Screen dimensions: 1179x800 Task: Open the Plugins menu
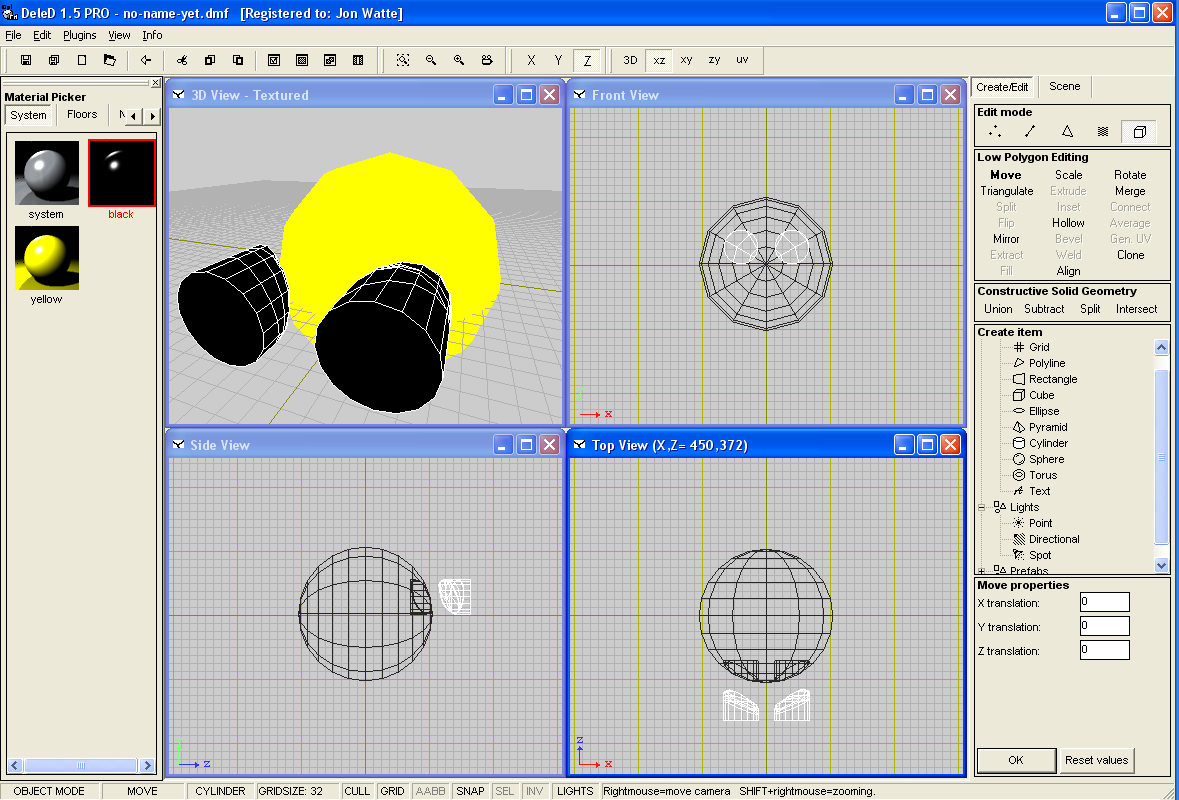[x=80, y=35]
